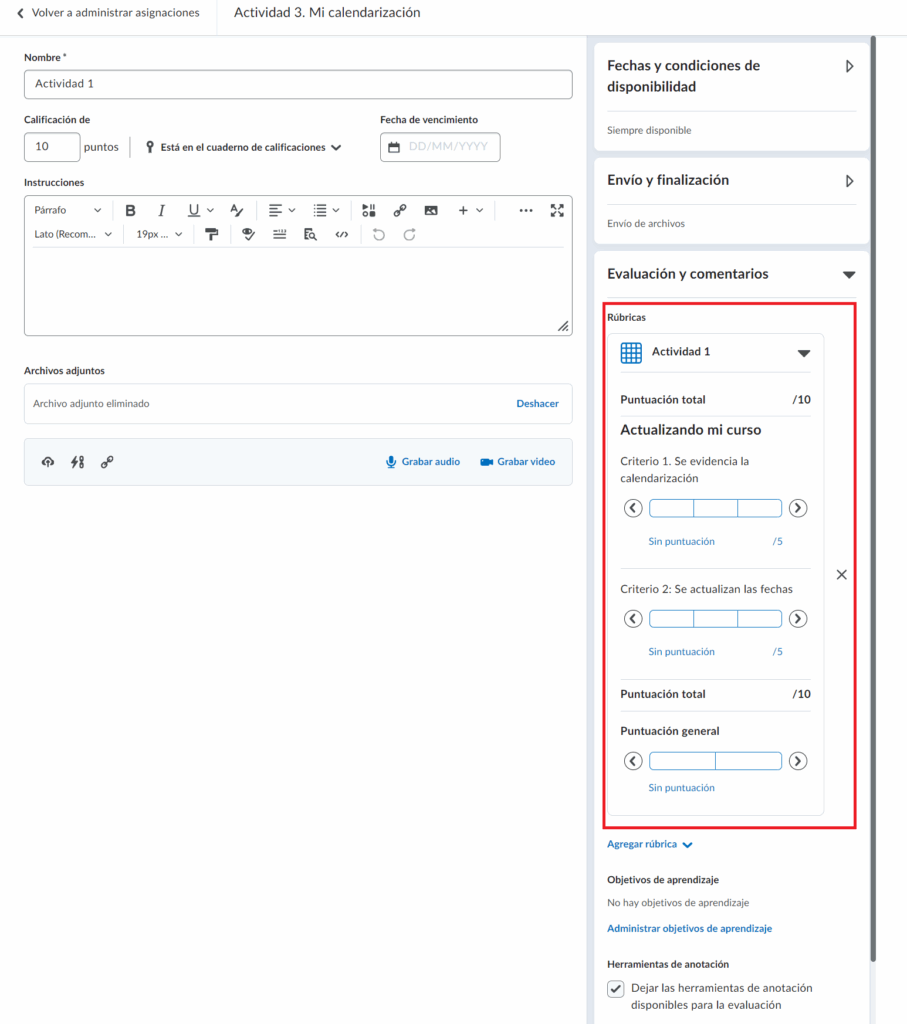Open the editor in fullscreen mode
This screenshot has height=1024, width=907.
(557, 211)
